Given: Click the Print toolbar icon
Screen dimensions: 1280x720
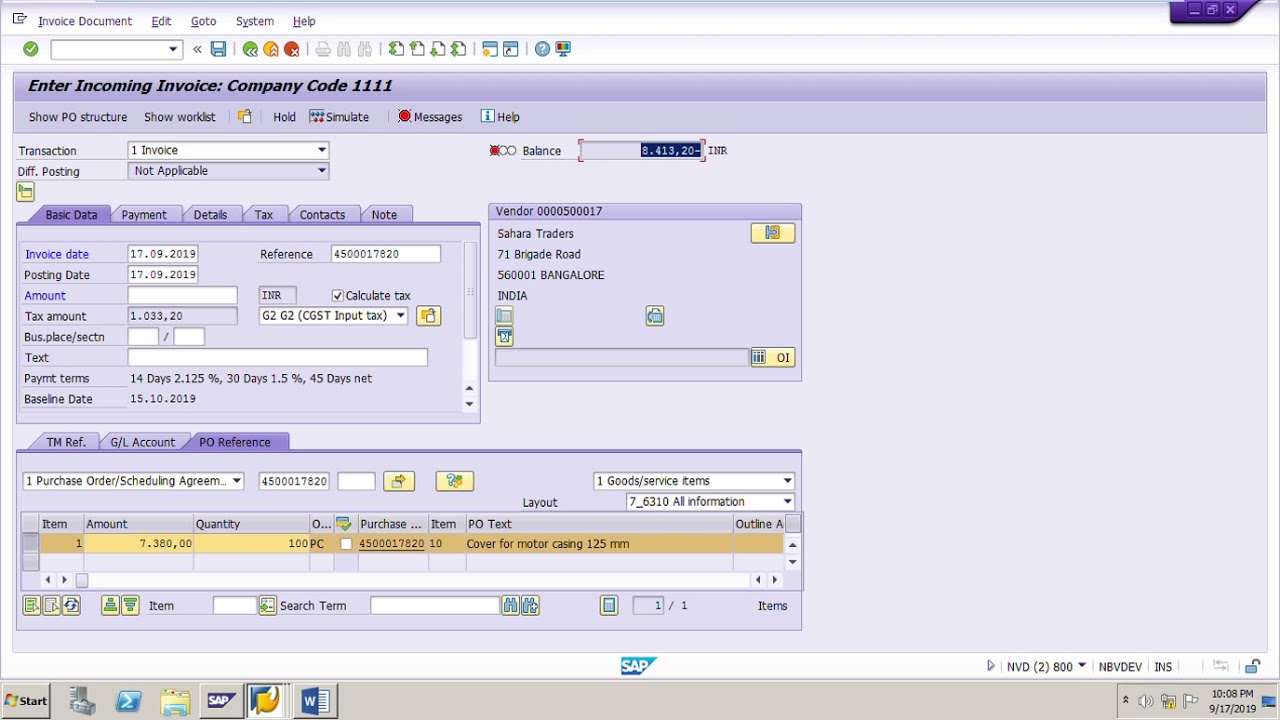Looking at the screenshot, I should (323, 49).
